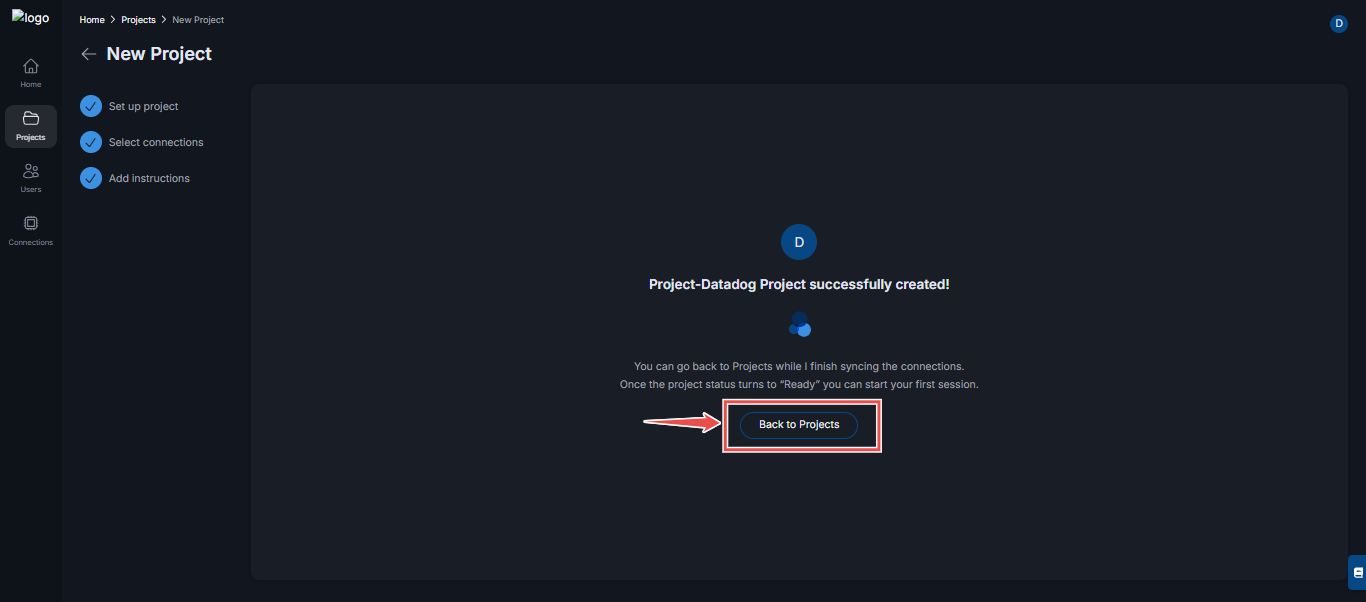Viewport: 1366px width, 602px height.
Task: Click the back arrow beside New Project
Action: click(89, 54)
